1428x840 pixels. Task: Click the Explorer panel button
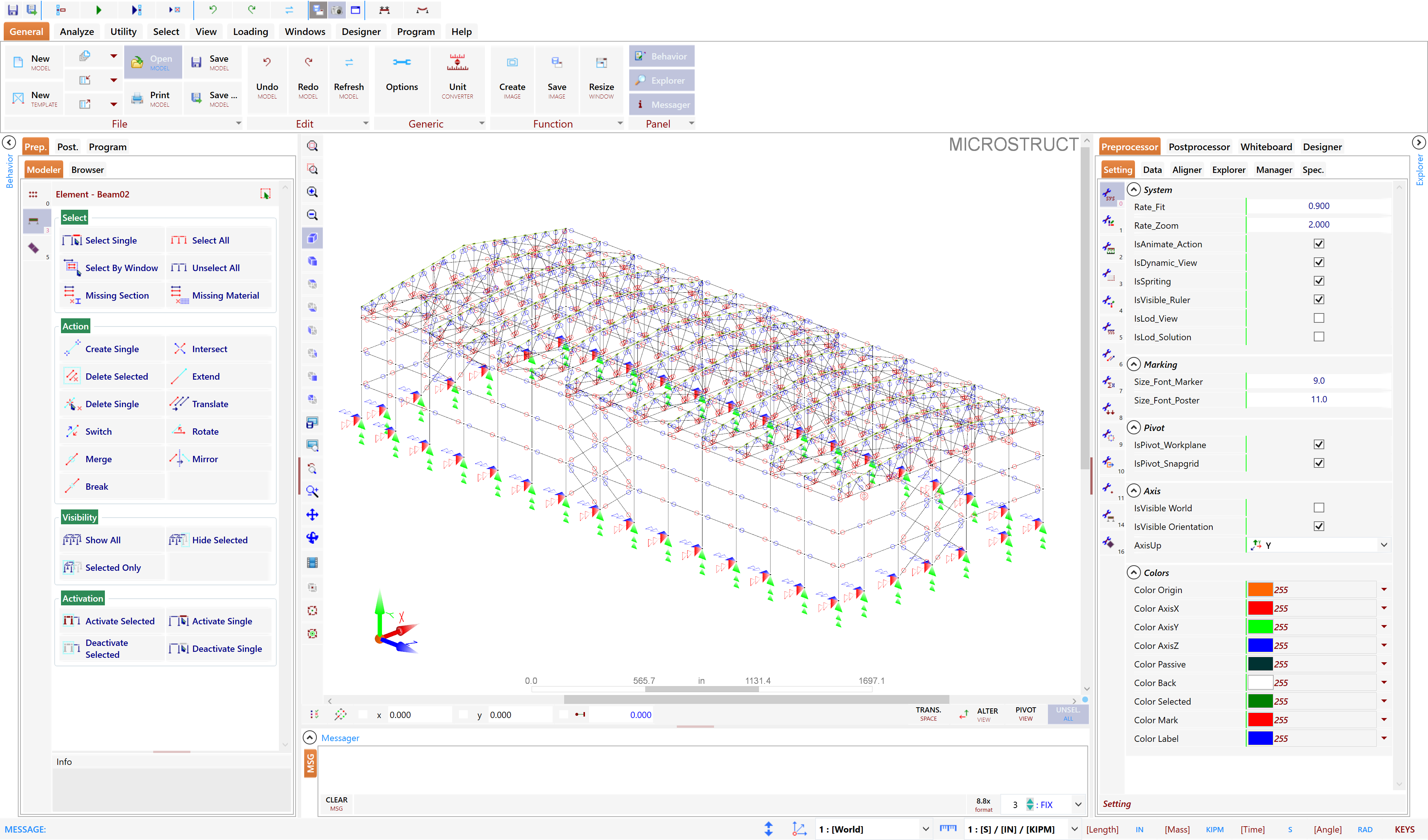(x=661, y=80)
